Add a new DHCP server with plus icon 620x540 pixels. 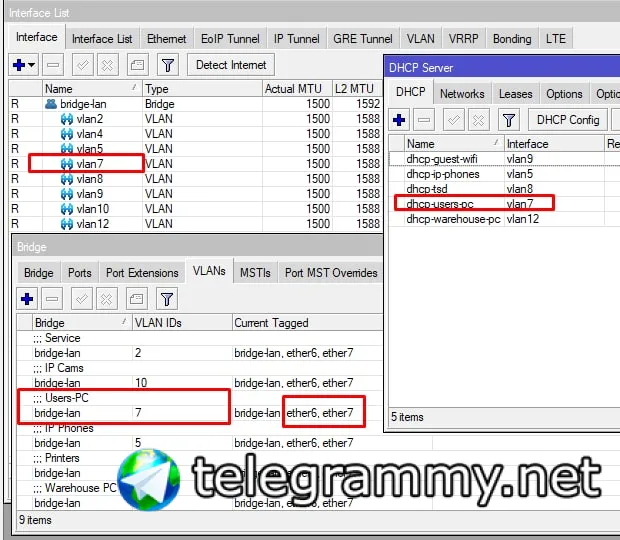click(x=399, y=119)
